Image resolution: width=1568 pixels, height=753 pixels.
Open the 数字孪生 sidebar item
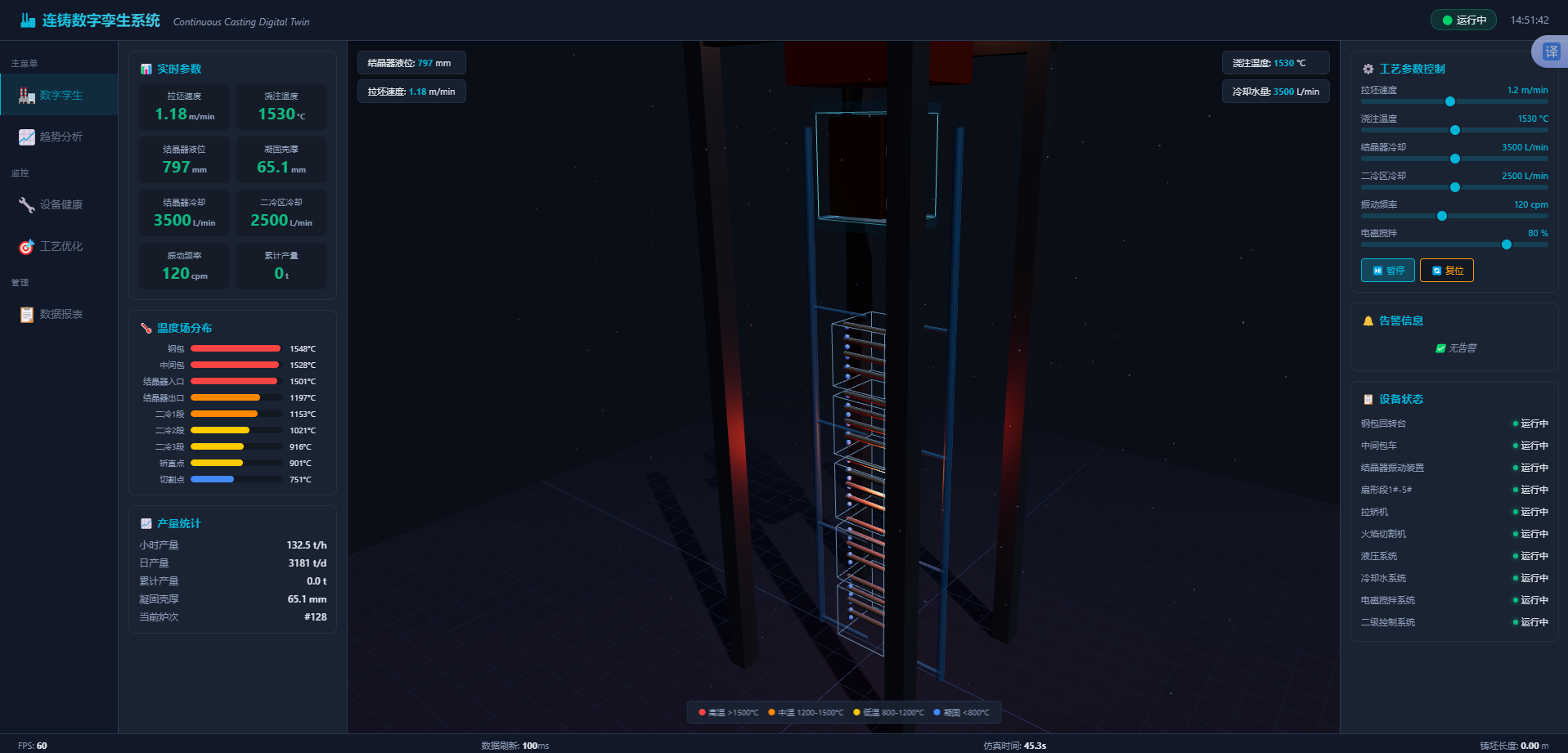tap(59, 95)
